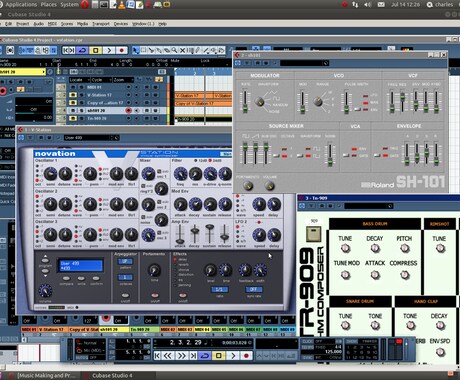Go to project start in transport panel
The height and width of the screenshot is (380, 460).
pyautogui.click(x=157, y=356)
